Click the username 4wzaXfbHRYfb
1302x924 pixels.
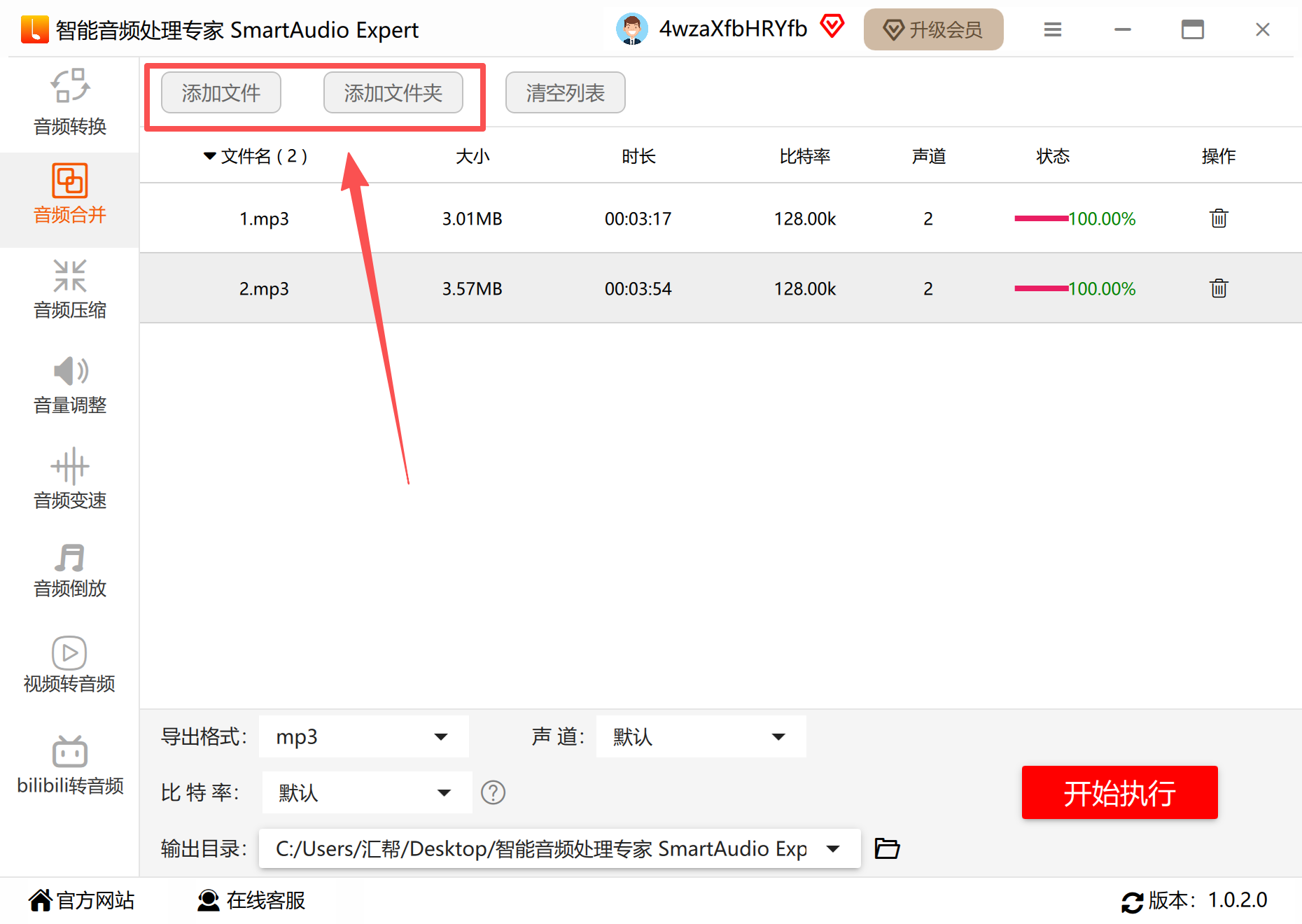click(733, 29)
